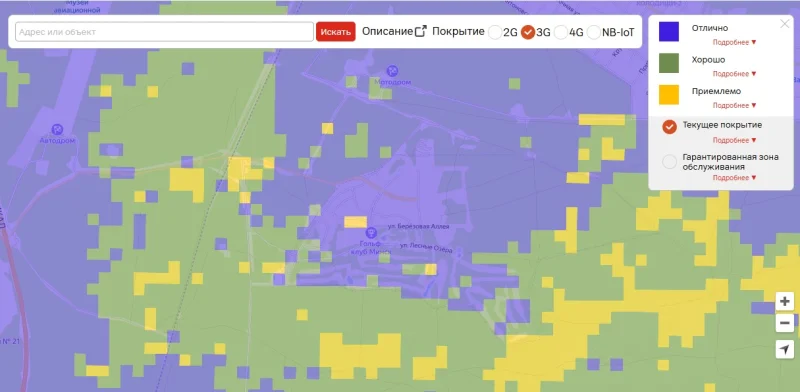Select the 2G coverage radio button
The width and height of the screenshot is (800, 392).
495,32
